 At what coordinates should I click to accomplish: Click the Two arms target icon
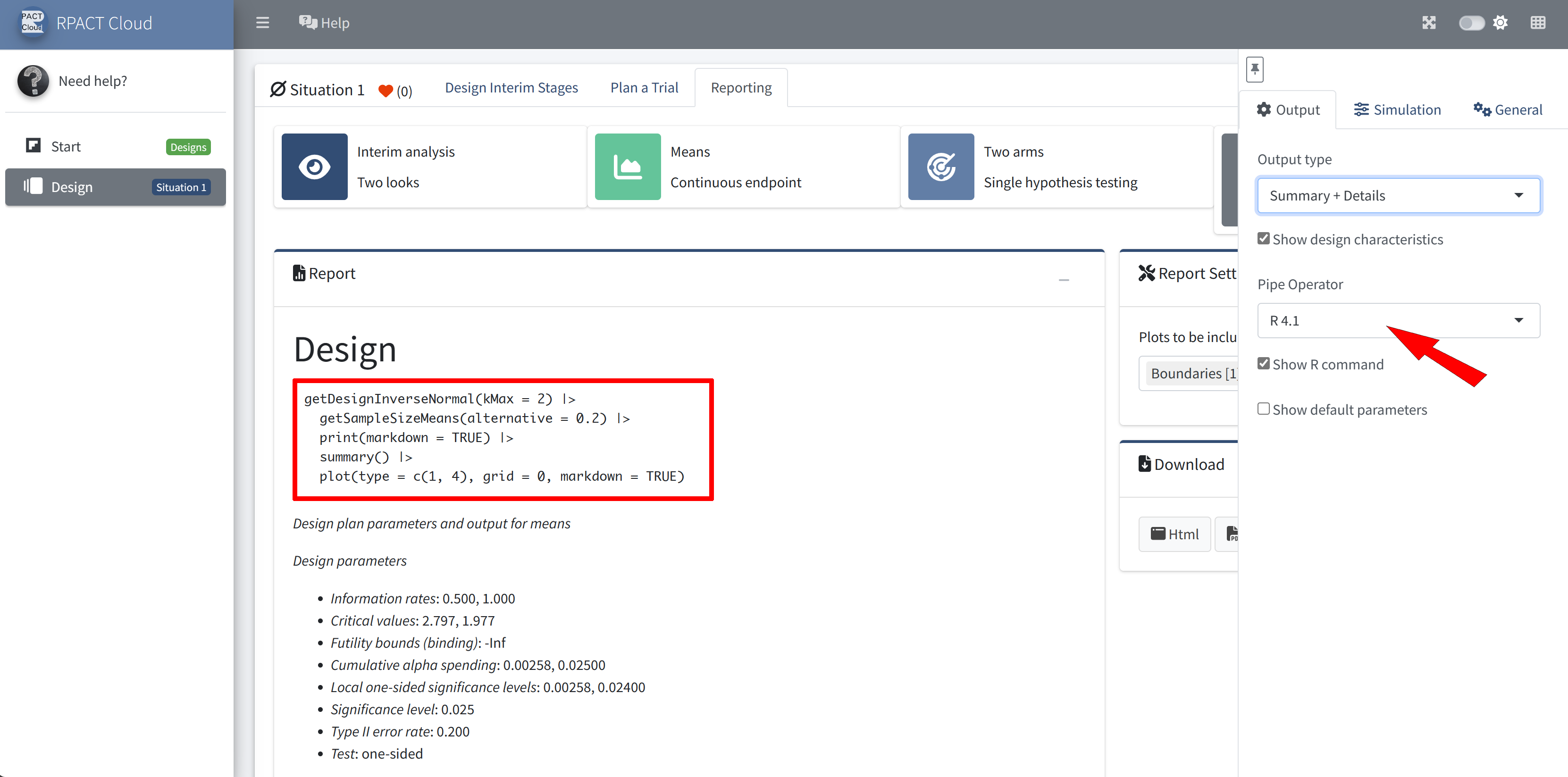pos(940,167)
